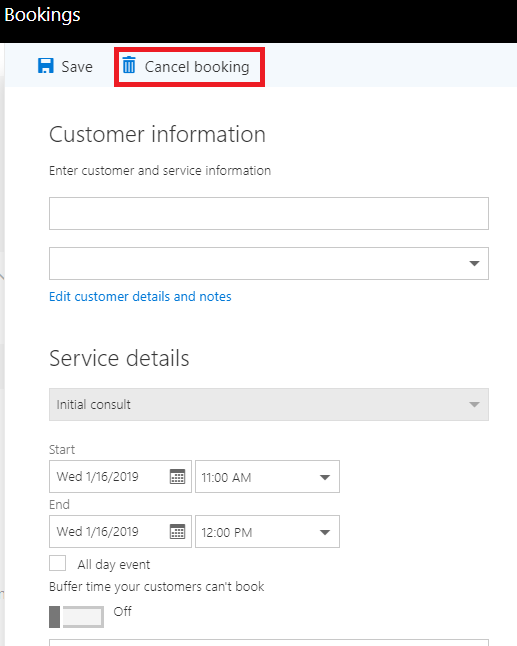Click the second empty customer combo box
Viewport: 517px width, 646px height.
(269, 263)
